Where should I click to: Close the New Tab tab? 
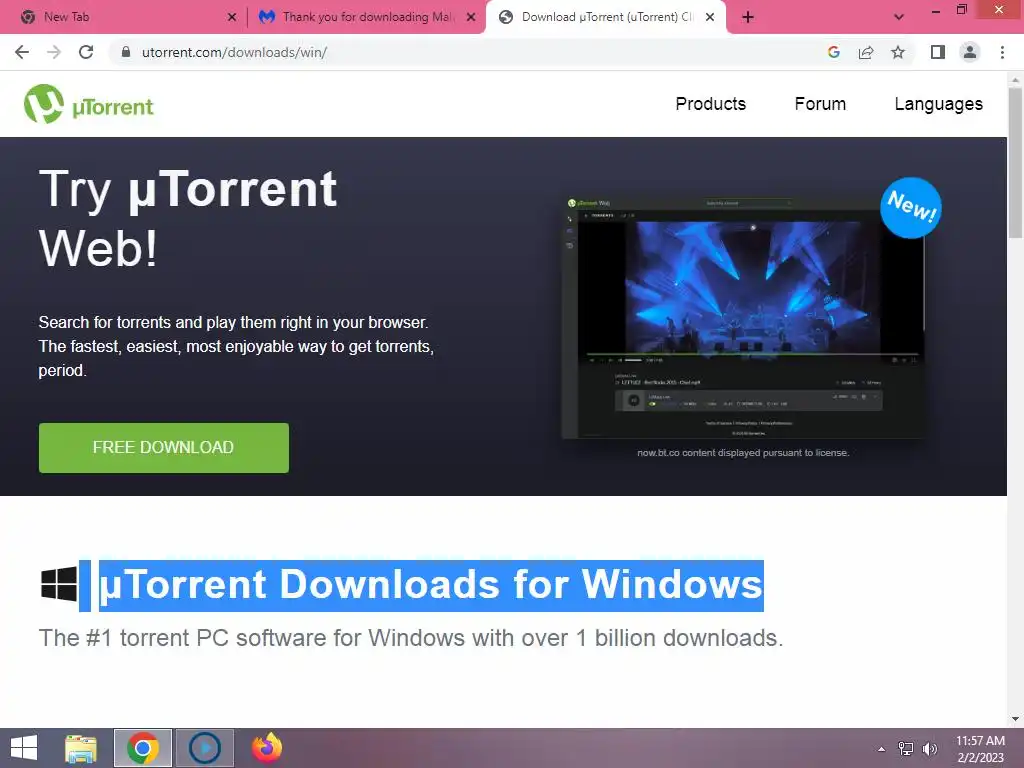click(x=232, y=17)
